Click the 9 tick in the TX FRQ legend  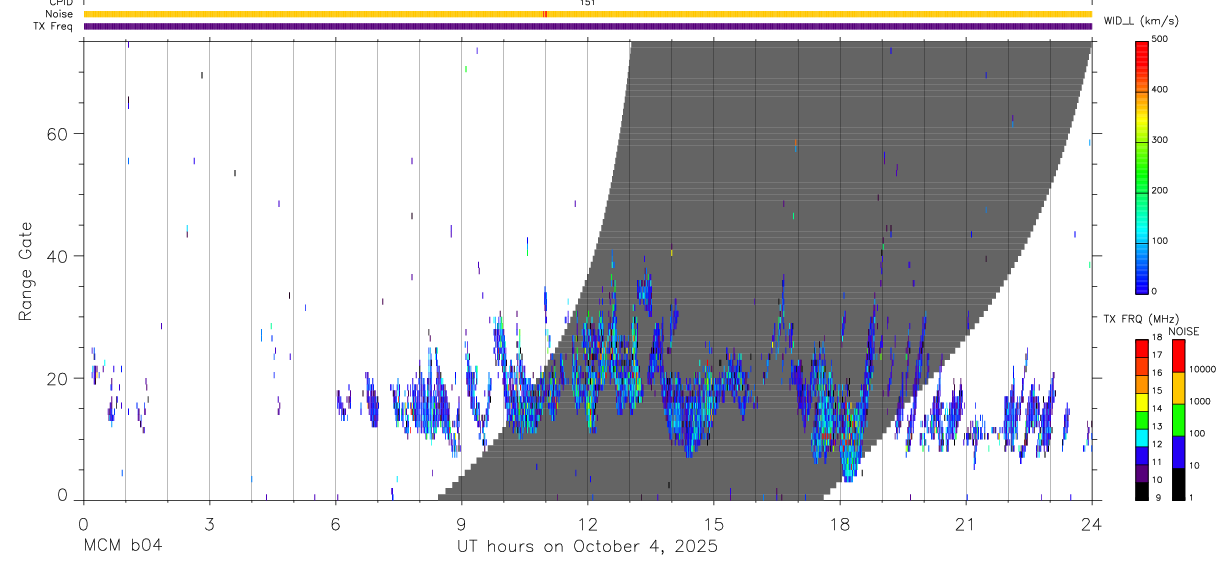[x=1158, y=498]
